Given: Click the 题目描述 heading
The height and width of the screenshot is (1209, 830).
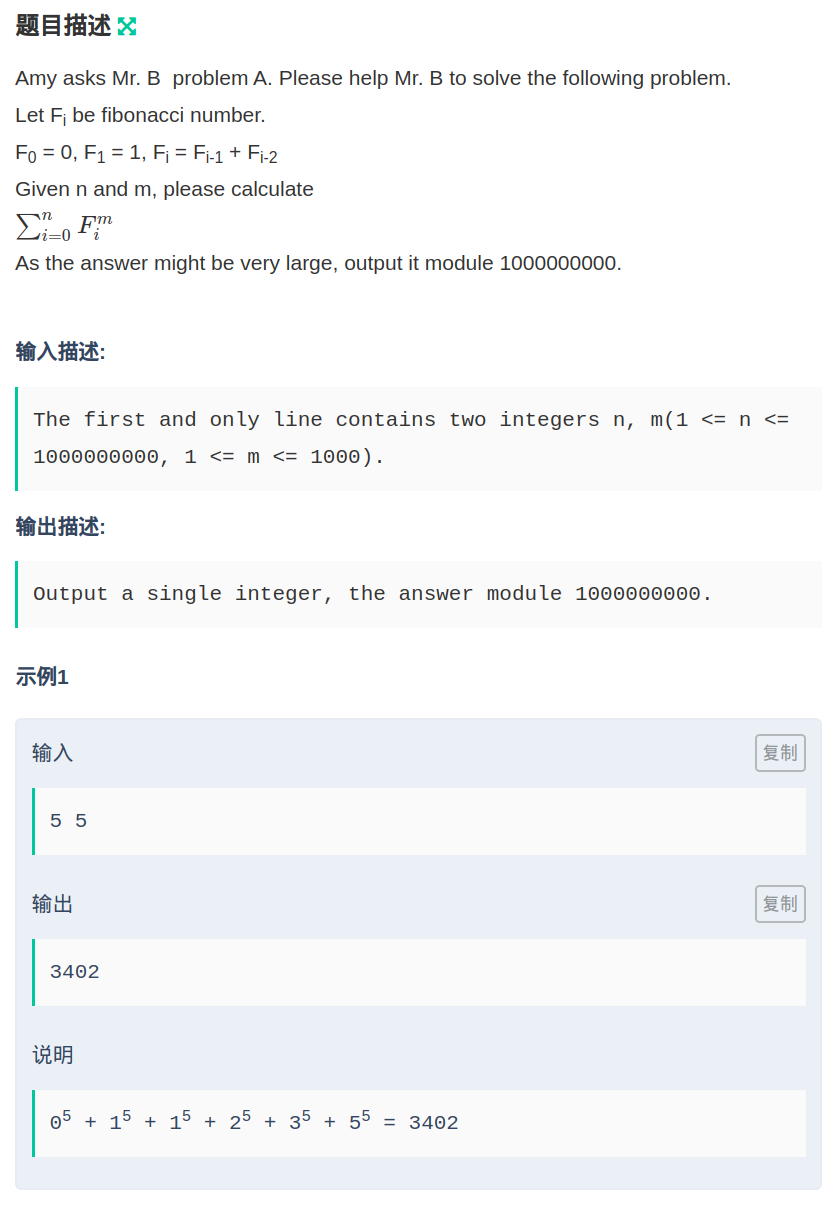Looking at the screenshot, I should 63,26.
